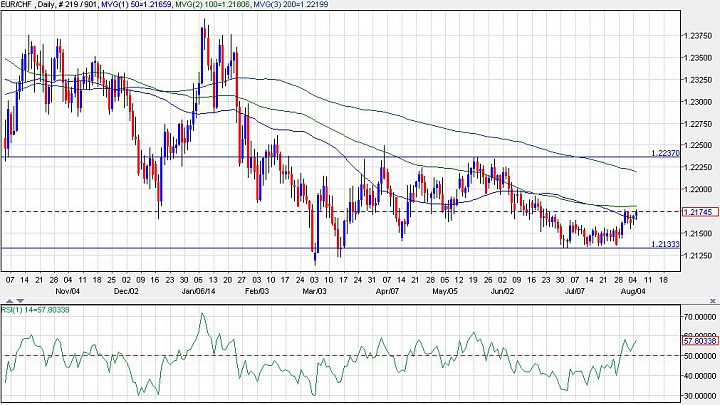Click the 40.00000 RSI axis label

pos(700,376)
